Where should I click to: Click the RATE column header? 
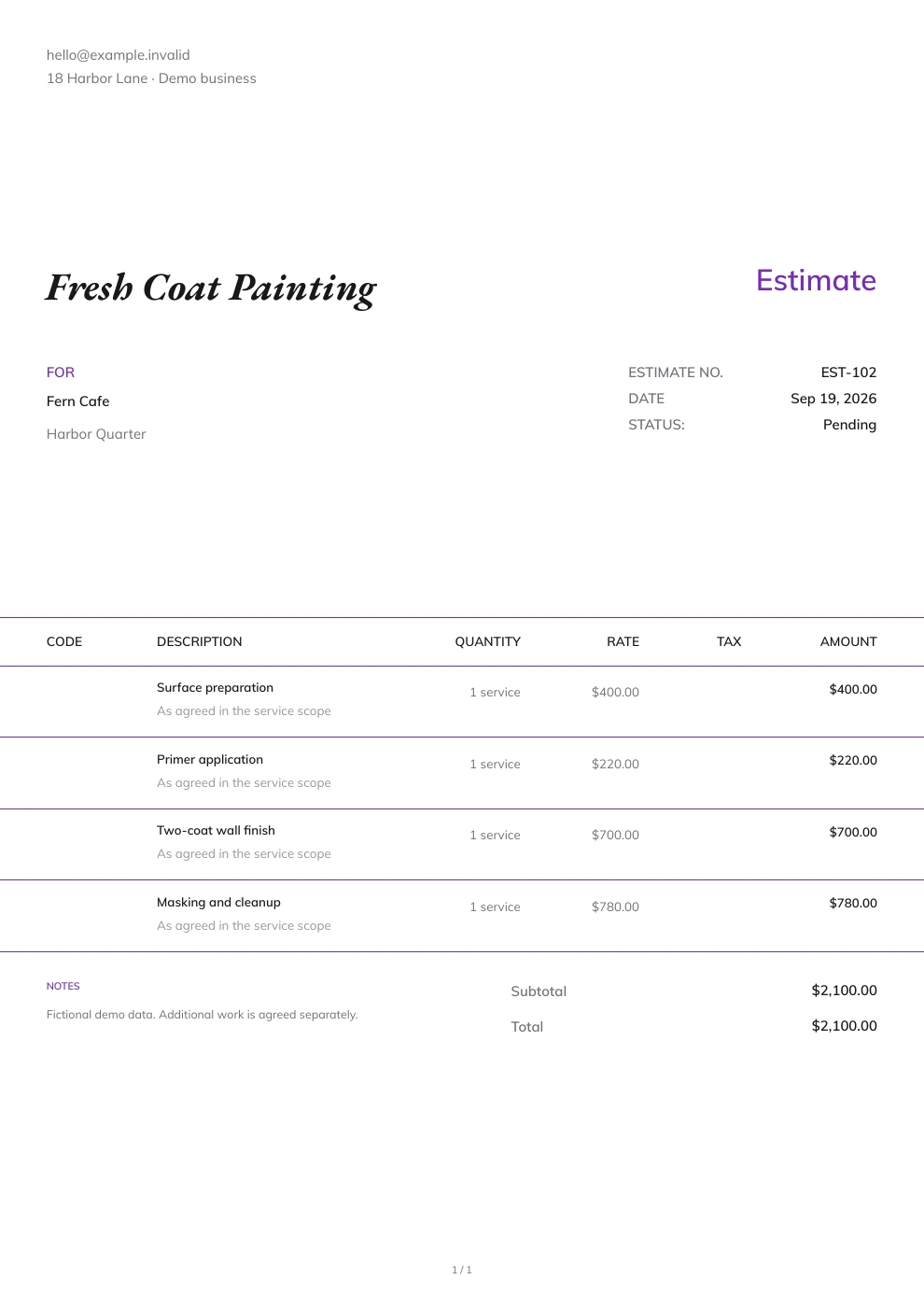(x=623, y=641)
